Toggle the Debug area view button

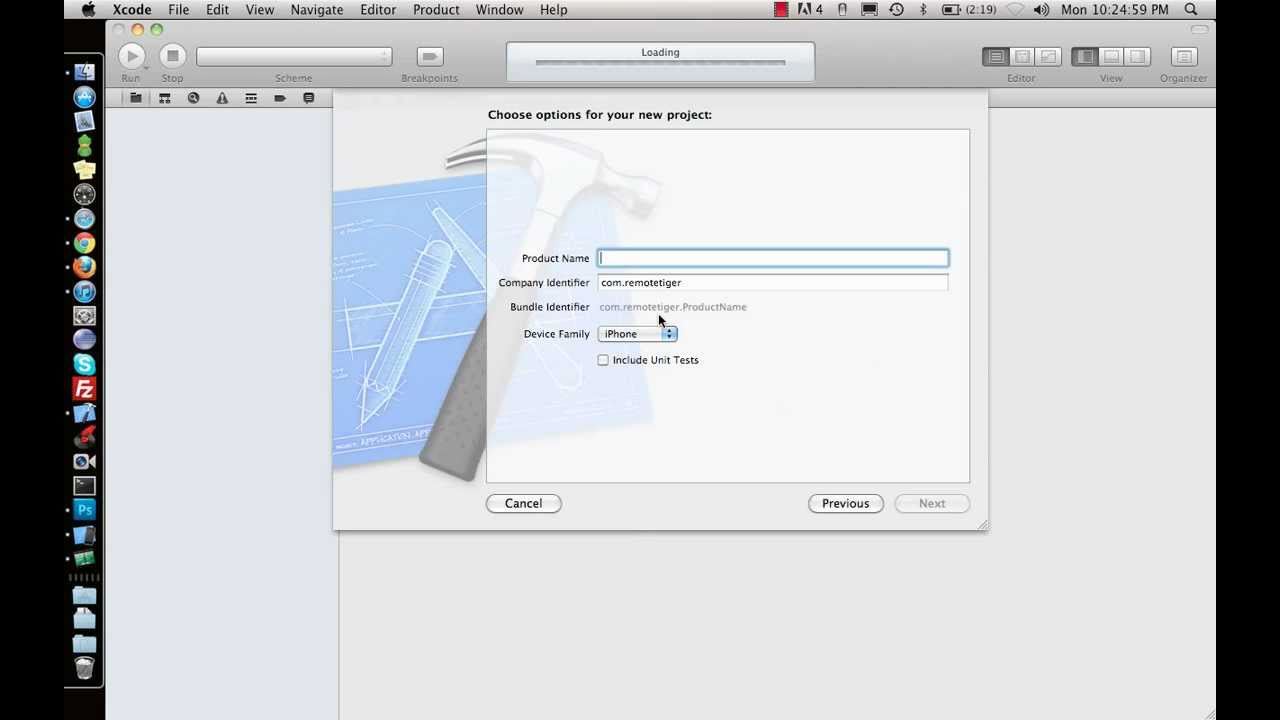(1111, 57)
